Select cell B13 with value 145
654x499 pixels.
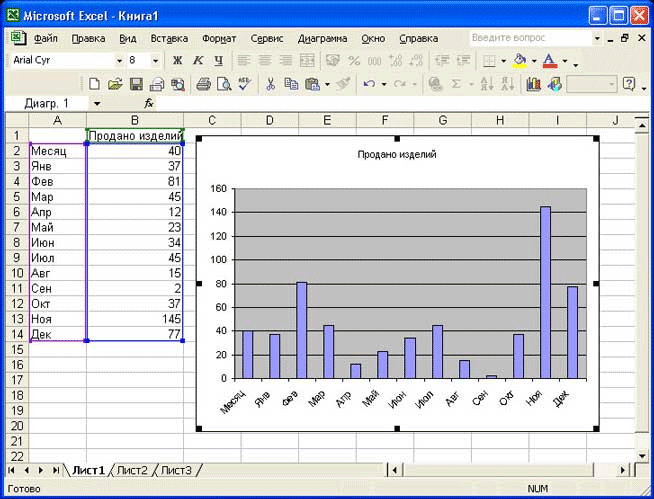click(135, 318)
